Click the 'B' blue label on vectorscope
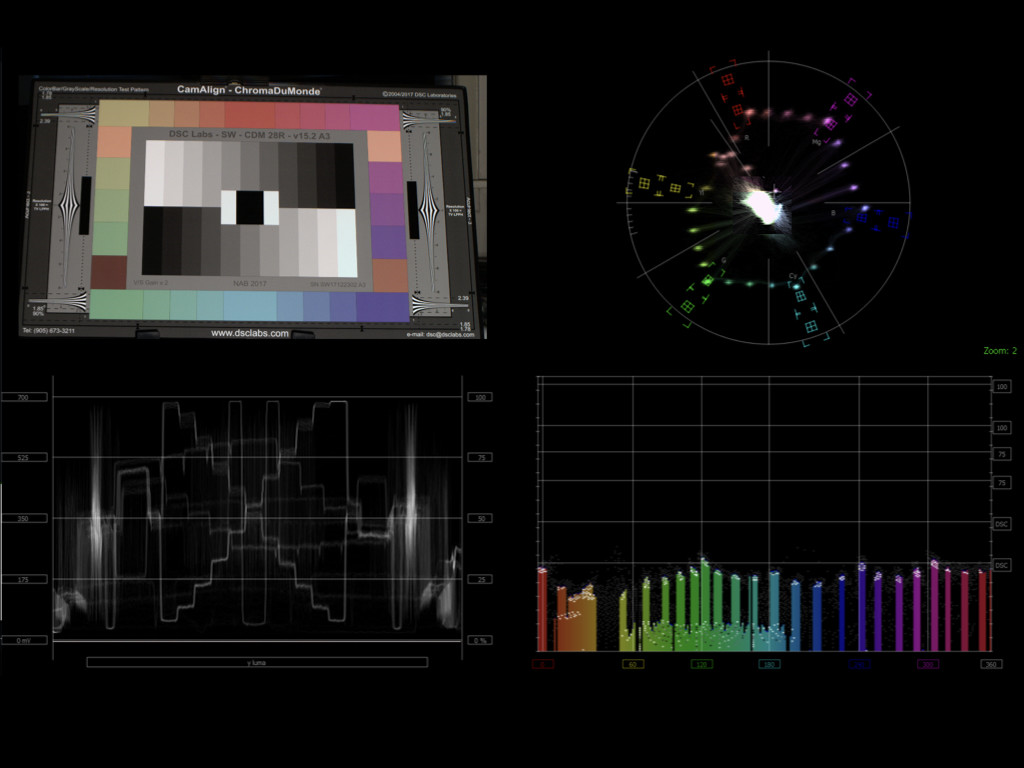This screenshot has height=768, width=1024. coord(833,213)
